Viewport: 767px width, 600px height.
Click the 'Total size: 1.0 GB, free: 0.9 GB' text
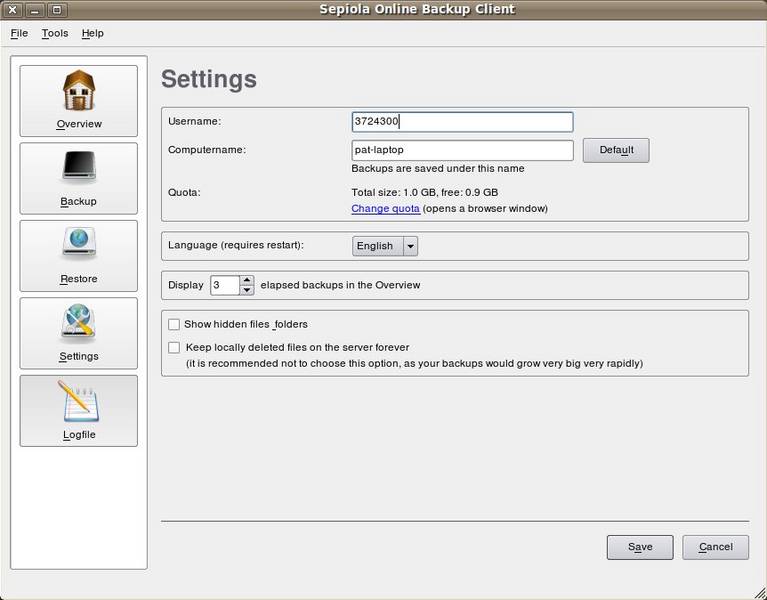tap(425, 192)
